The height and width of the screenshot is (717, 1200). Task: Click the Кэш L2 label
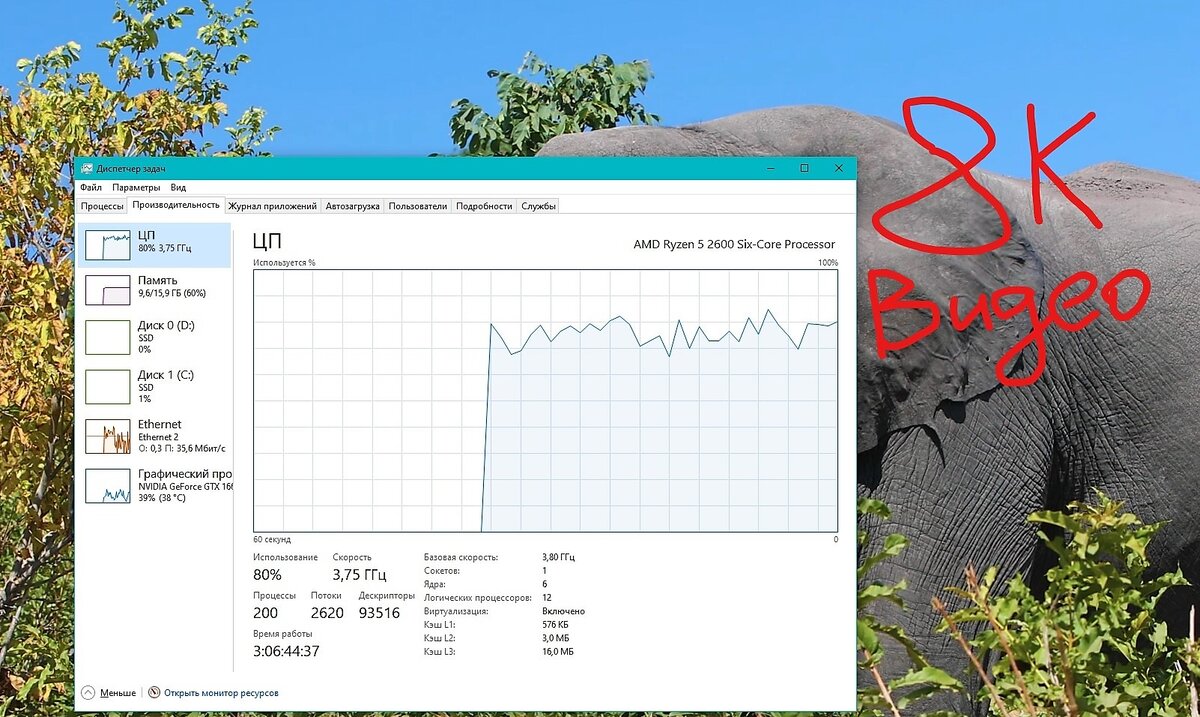(439, 637)
